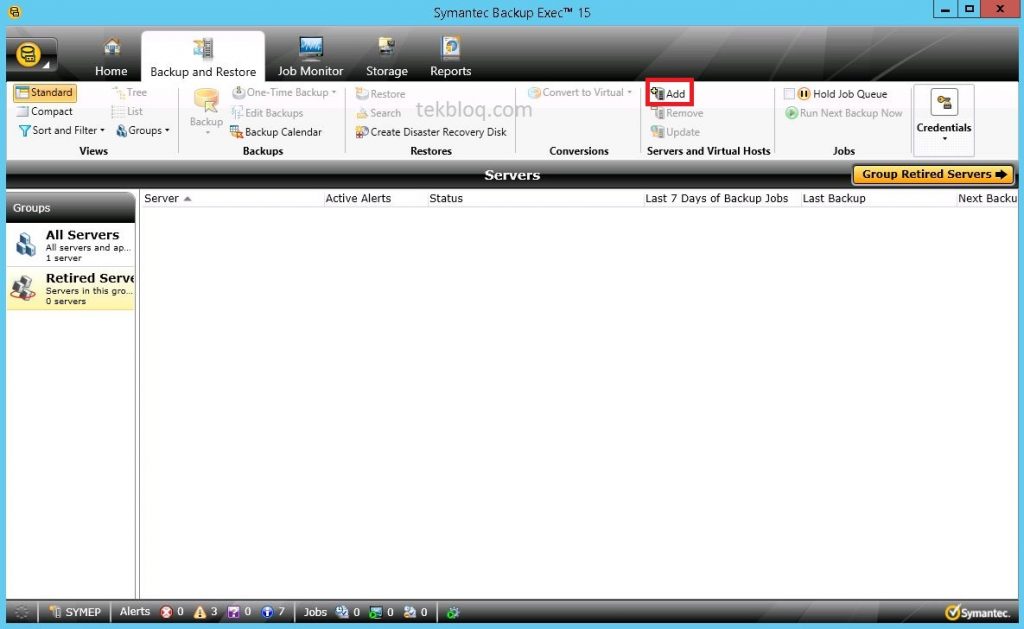The height and width of the screenshot is (629, 1024).
Task: Open the Home tab
Action: pyautogui.click(x=111, y=57)
